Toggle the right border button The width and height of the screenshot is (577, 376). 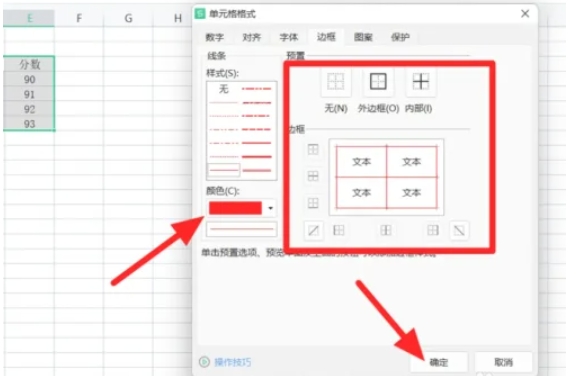click(x=433, y=231)
